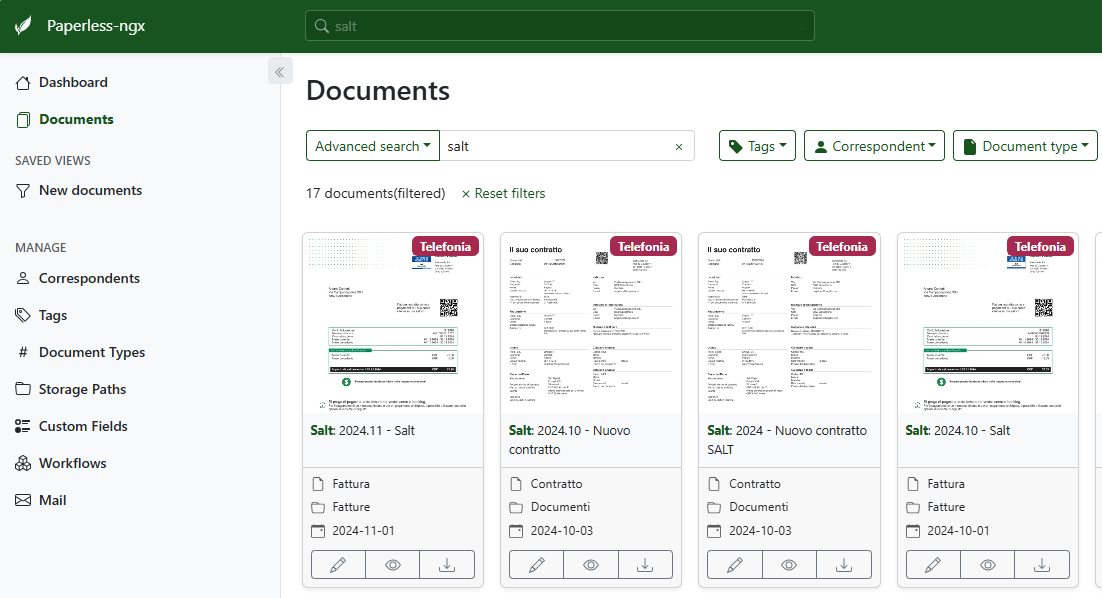Click Telefonia tag on 2024.10 Nuovo contratto card

pos(644,247)
